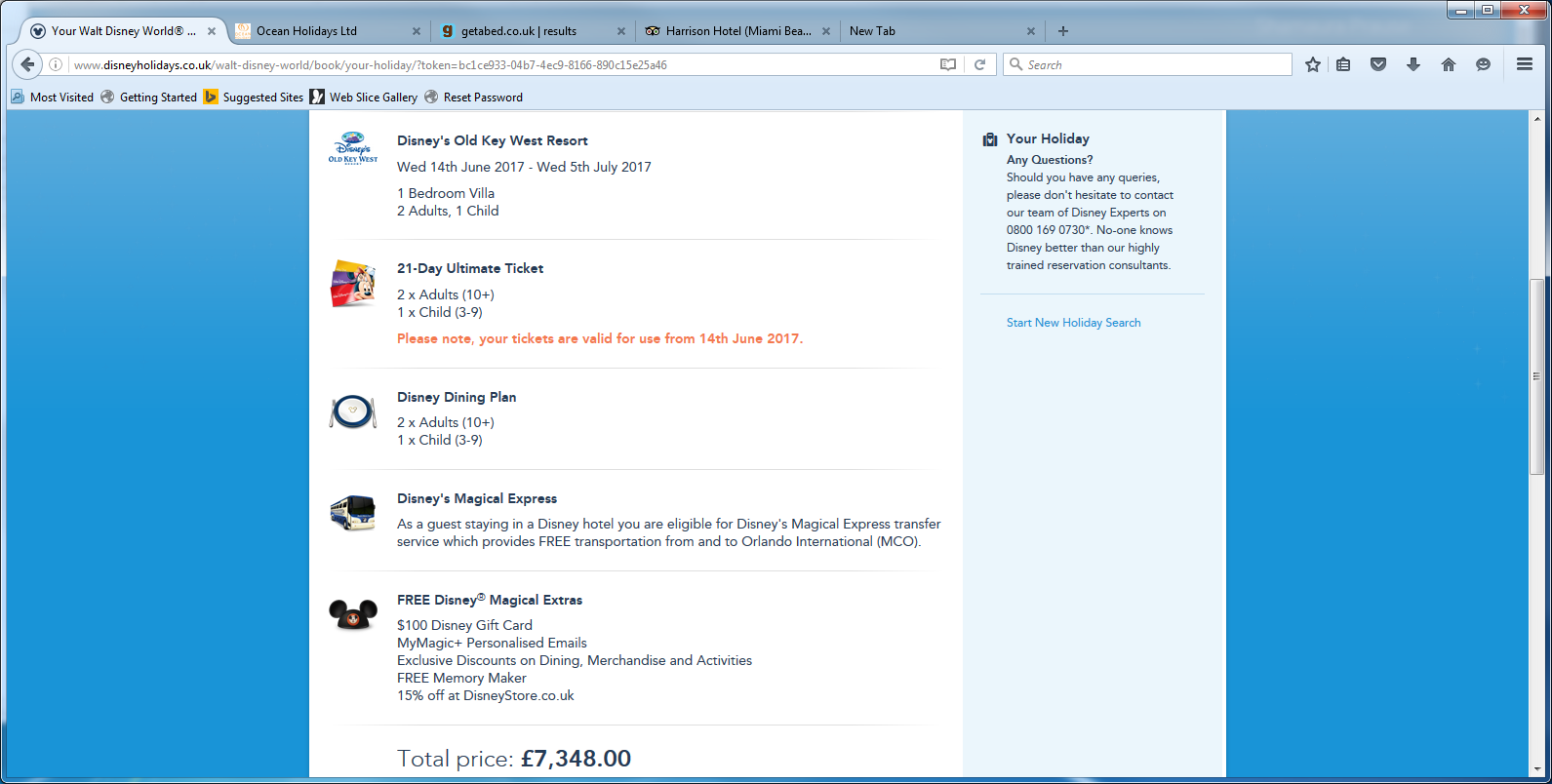This screenshot has height=784, width=1552.
Task: Click FREE Memory Maker text
Action: coord(461,678)
